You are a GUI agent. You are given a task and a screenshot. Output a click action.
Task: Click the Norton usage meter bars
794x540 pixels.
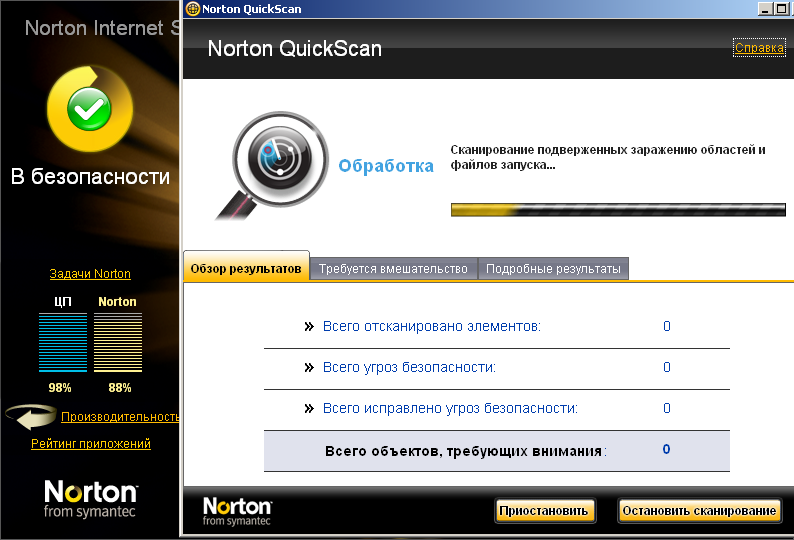[118, 342]
